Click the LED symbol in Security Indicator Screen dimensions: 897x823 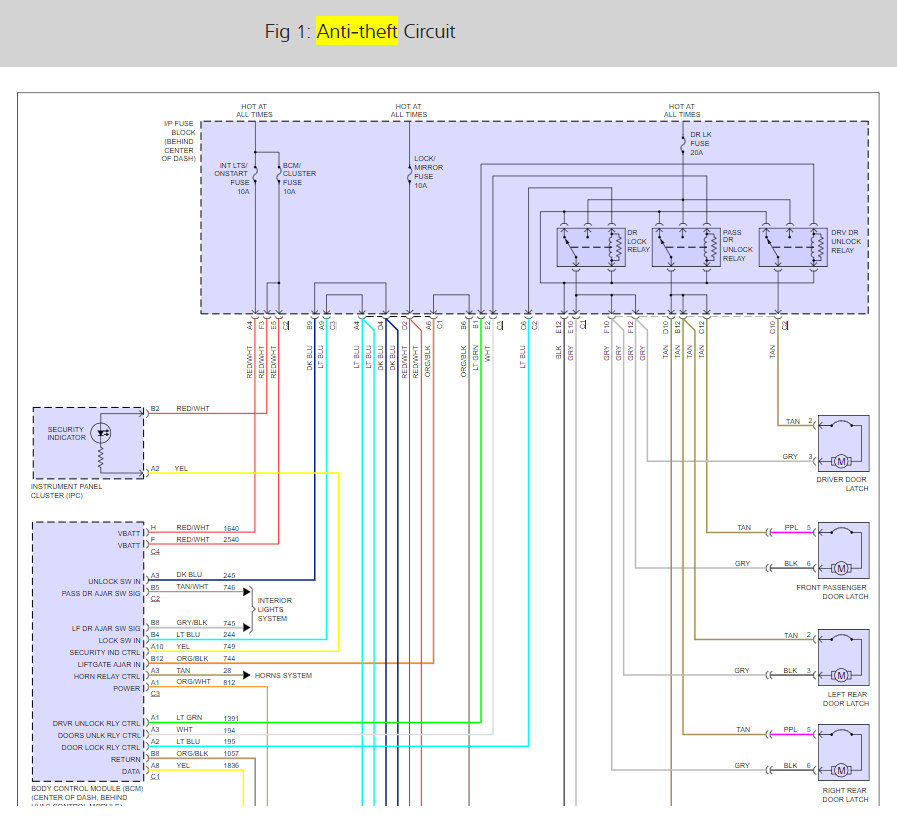pyautogui.click(x=101, y=433)
